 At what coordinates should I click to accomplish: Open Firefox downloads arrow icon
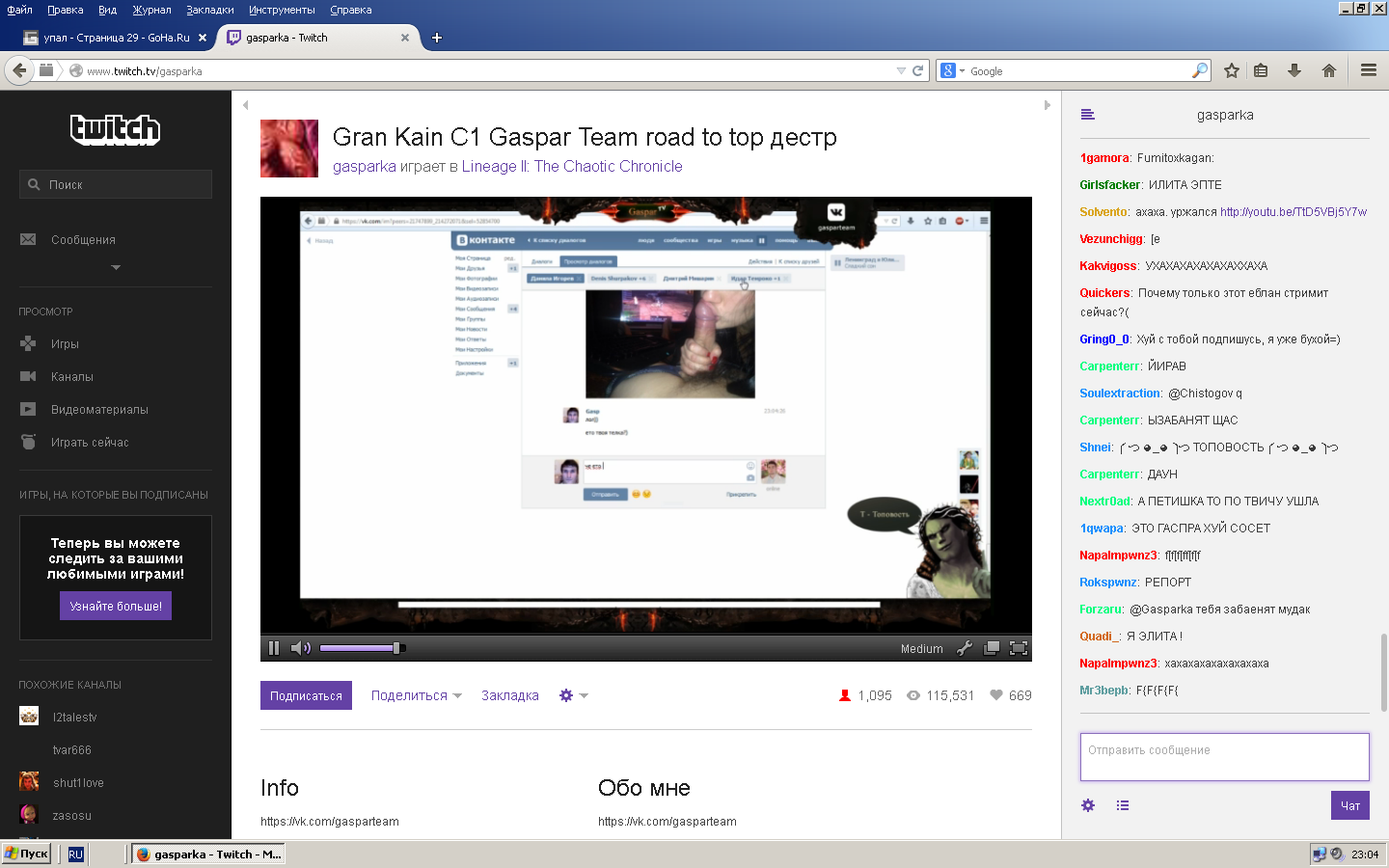tap(1294, 70)
